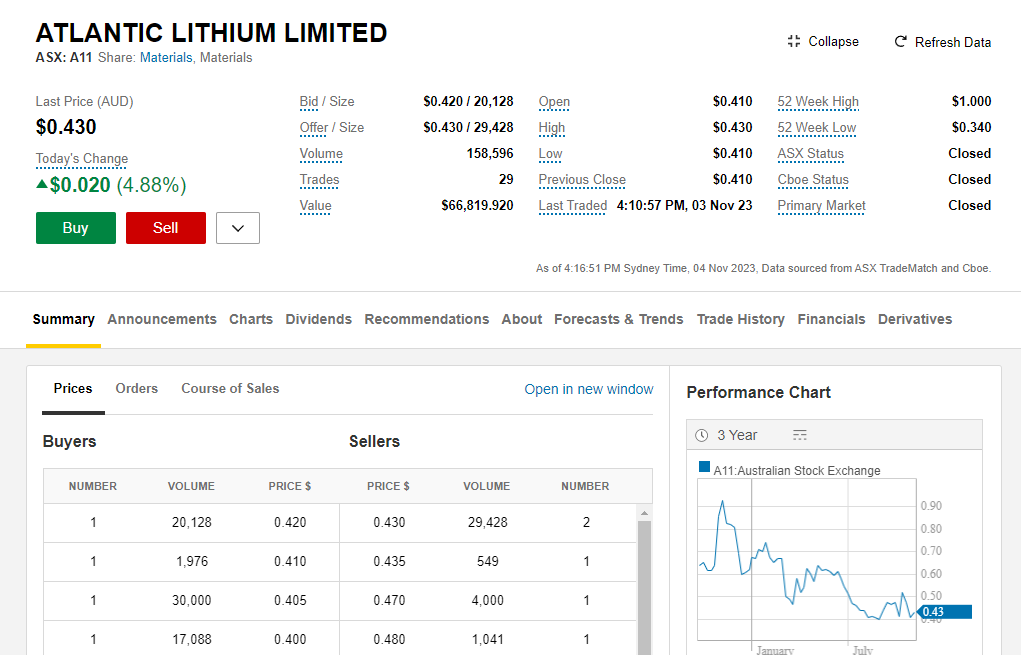Open the Recommendations tab
The height and width of the screenshot is (655, 1021).
427,319
